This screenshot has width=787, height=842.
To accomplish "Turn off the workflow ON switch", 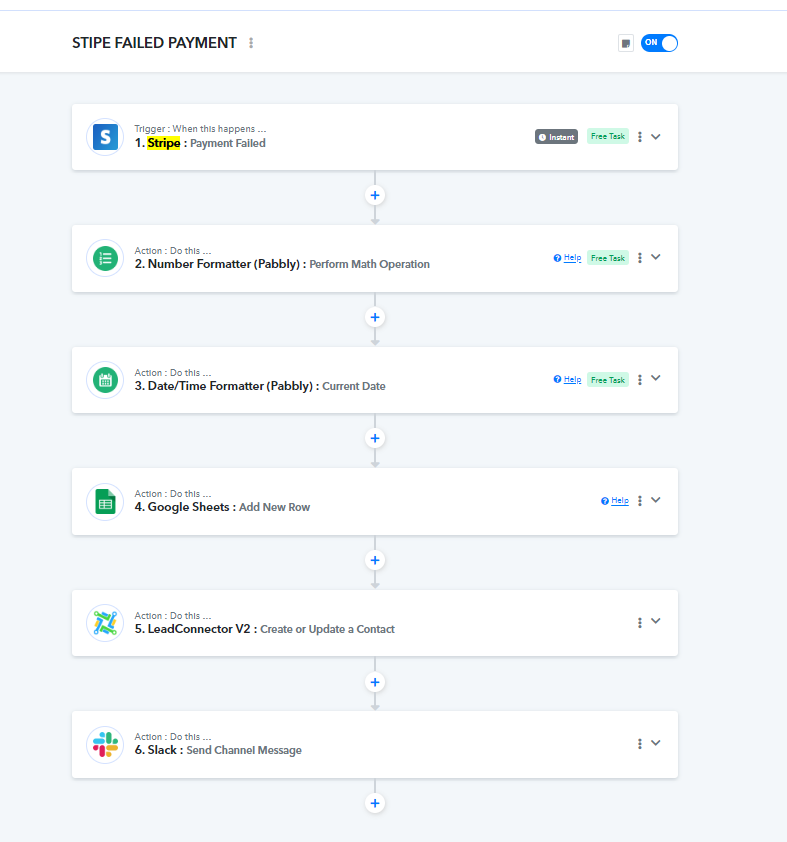I will pyautogui.click(x=659, y=43).
